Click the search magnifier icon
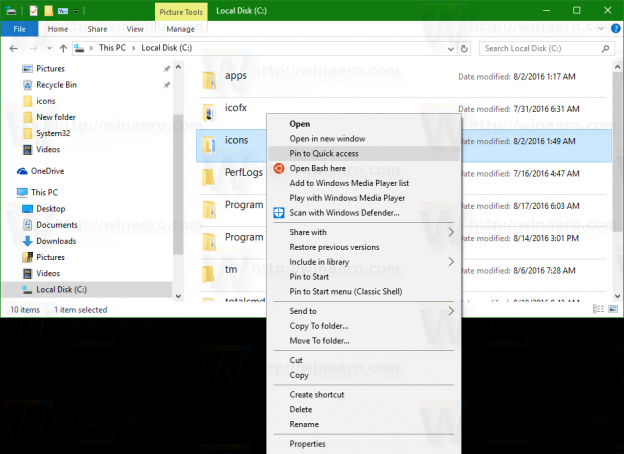624x454 pixels. click(x=605, y=49)
